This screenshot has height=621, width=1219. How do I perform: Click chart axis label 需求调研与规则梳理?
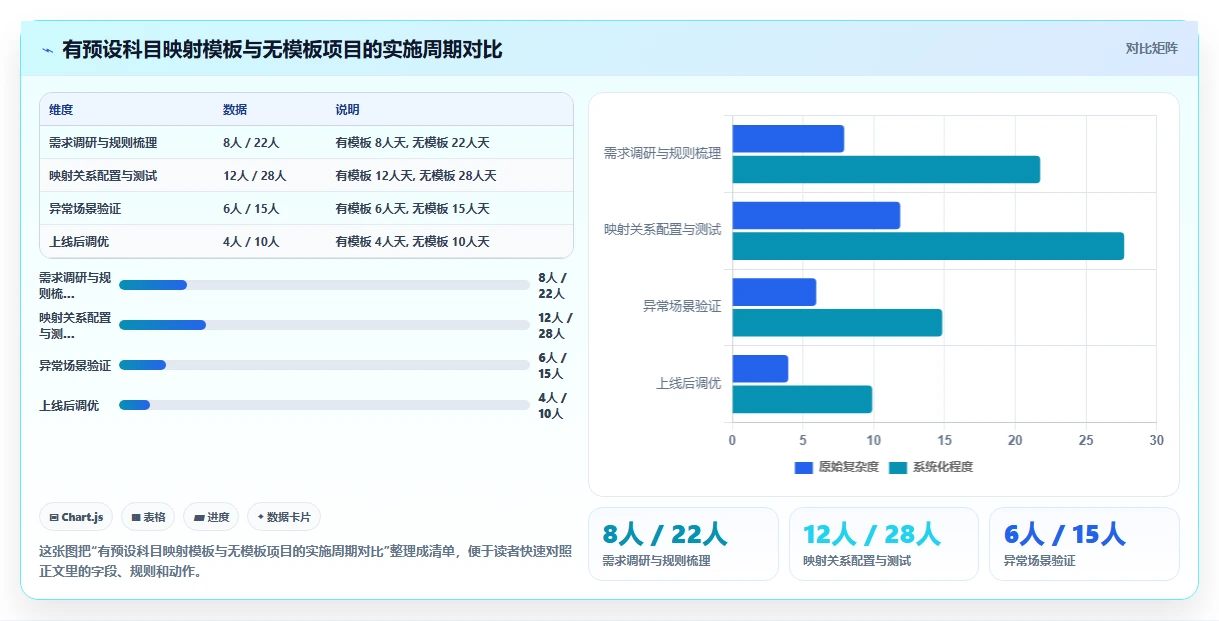(x=662, y=154)
